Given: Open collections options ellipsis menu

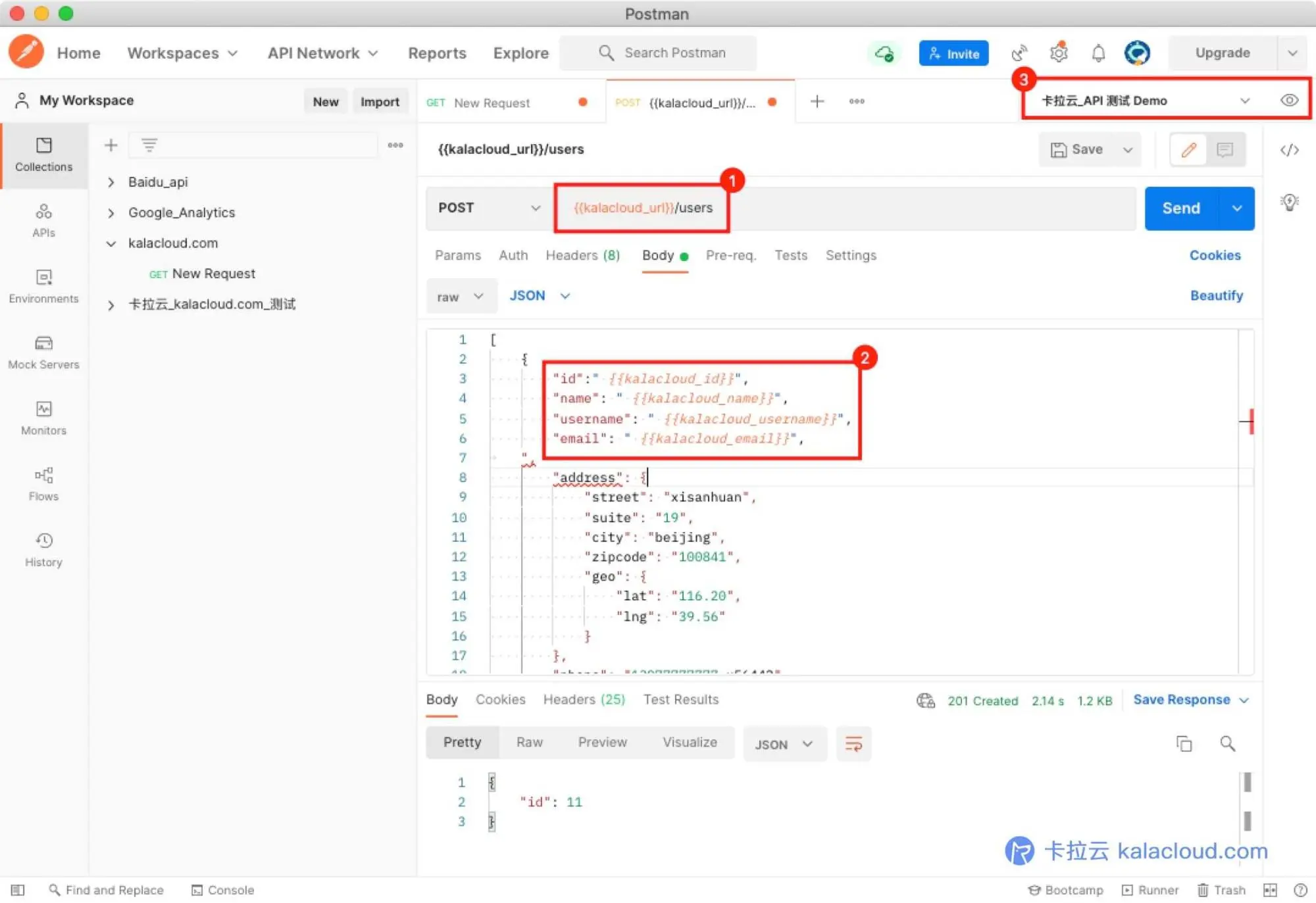Looking at the screenshot, I should coord(395,145).
